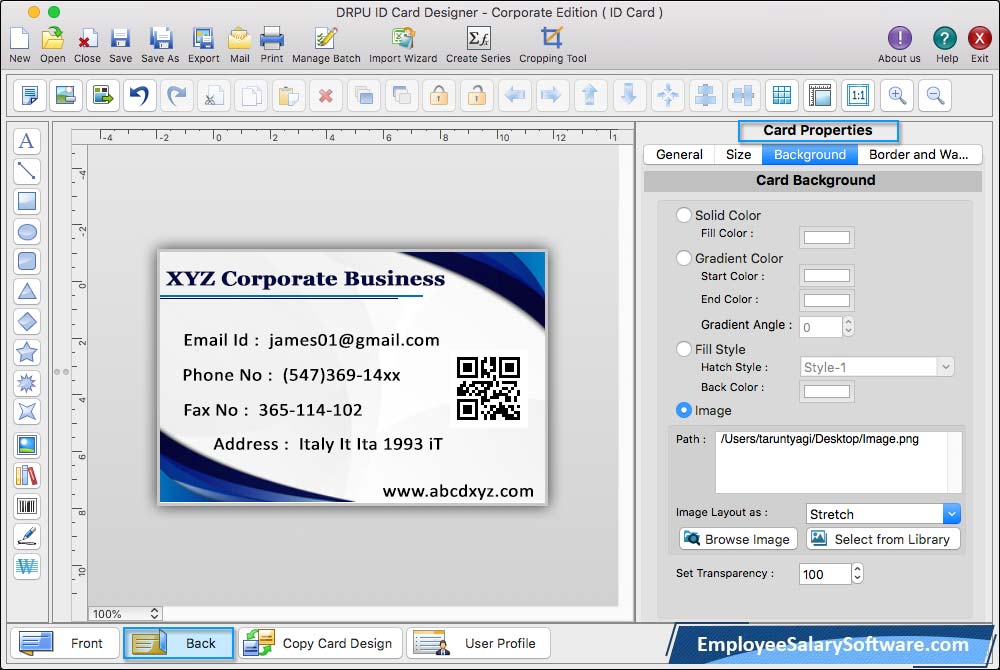The width and height of the screenshot is (1000, 670).
Task: Click Copy Card Design button
Action: (x=321, y=643)
